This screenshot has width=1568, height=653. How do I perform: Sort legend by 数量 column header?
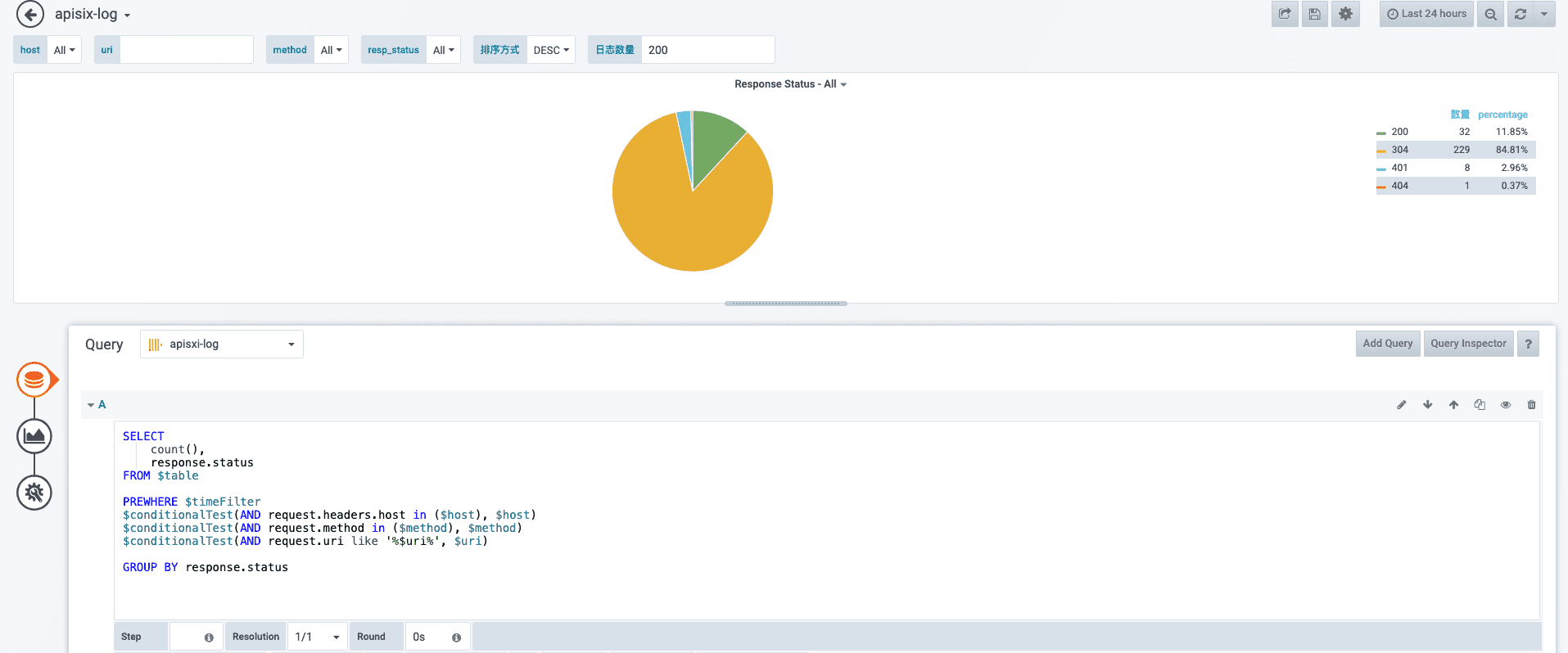point(1460,115)
